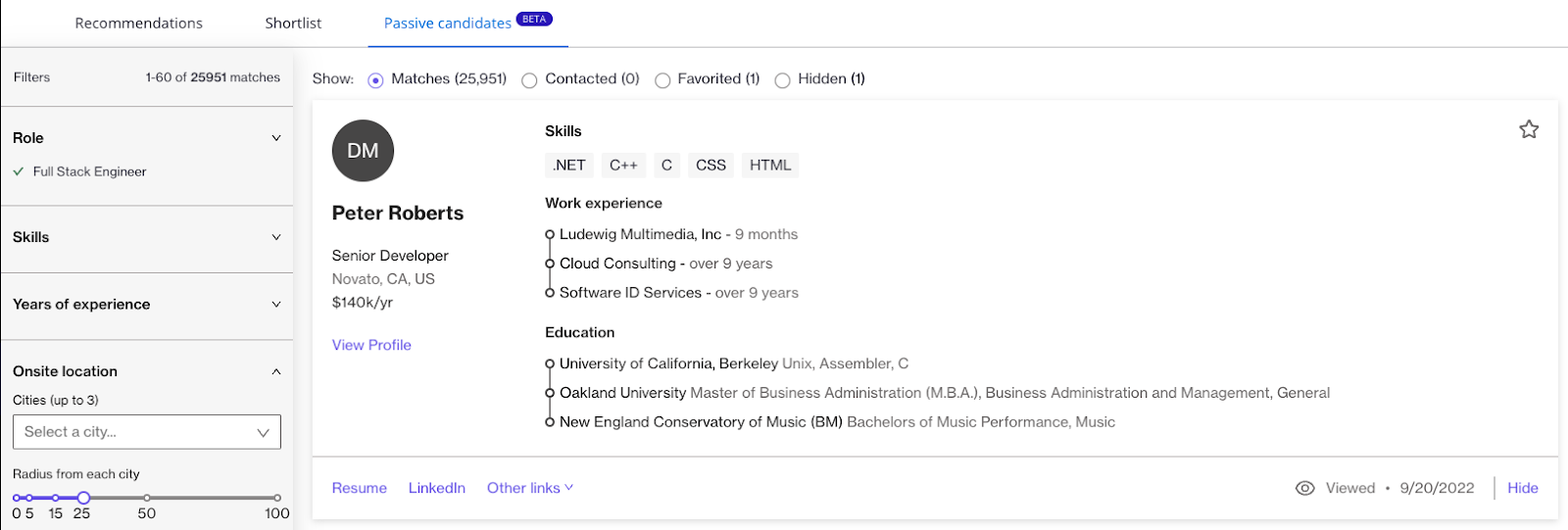Select the Contacted radio button
Screen dimensions: 1568x530
tap(529, 80)
